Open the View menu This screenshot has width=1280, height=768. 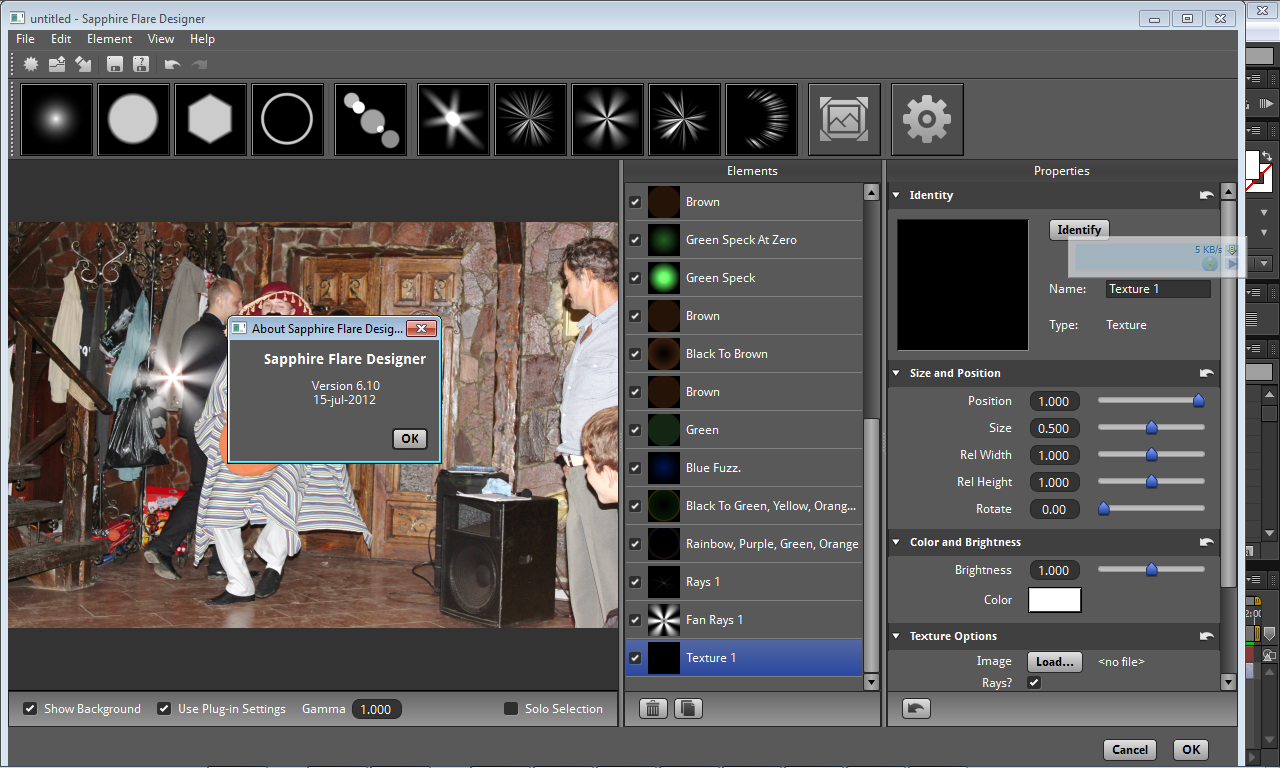tap(161, 39)
